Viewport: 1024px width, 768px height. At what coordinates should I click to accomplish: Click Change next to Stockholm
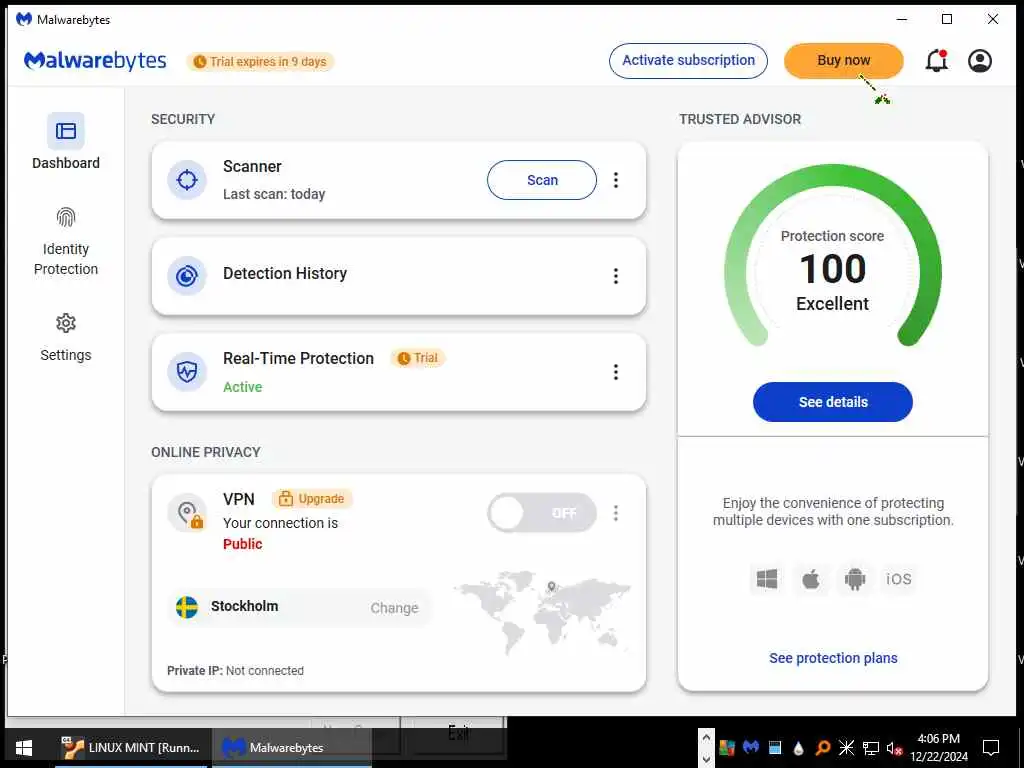(394, 608)
